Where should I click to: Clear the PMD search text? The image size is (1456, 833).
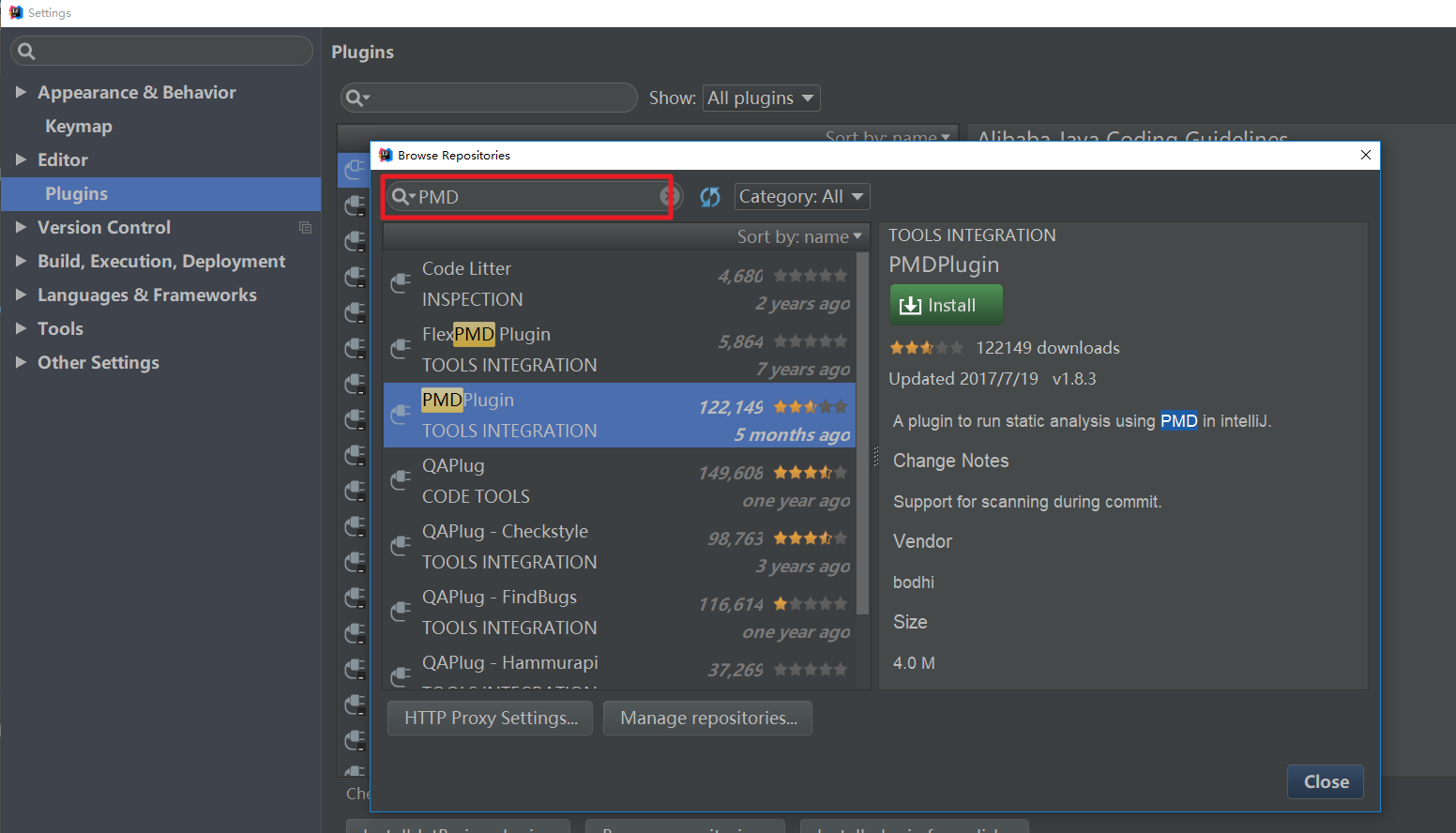click(x=669, y=196)
